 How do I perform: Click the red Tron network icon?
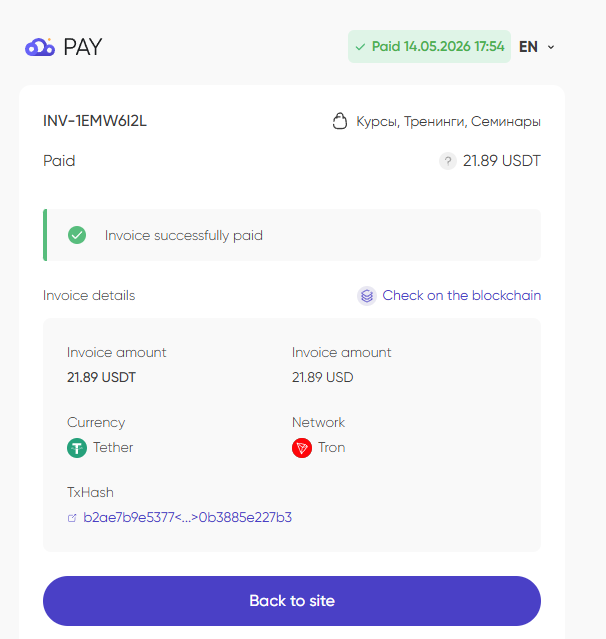[x=302, y=448]
